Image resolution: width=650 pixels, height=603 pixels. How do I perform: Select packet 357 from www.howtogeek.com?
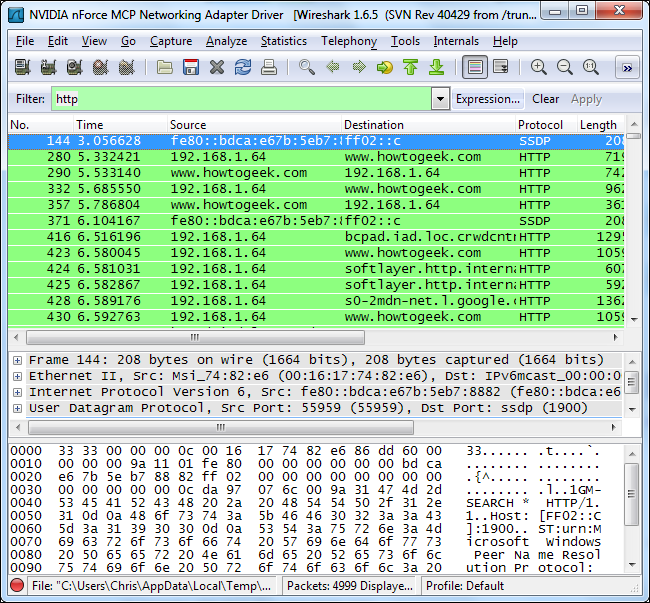[x=316, y=205]
